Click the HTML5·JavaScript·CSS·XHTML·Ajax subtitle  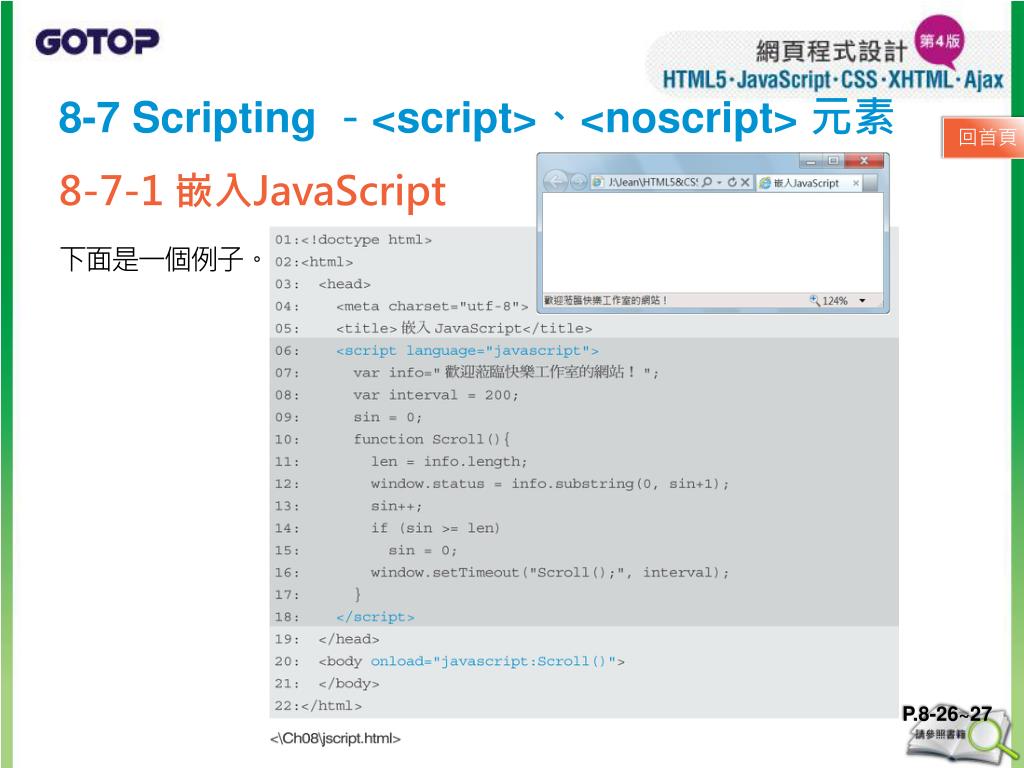click(833, 80)
